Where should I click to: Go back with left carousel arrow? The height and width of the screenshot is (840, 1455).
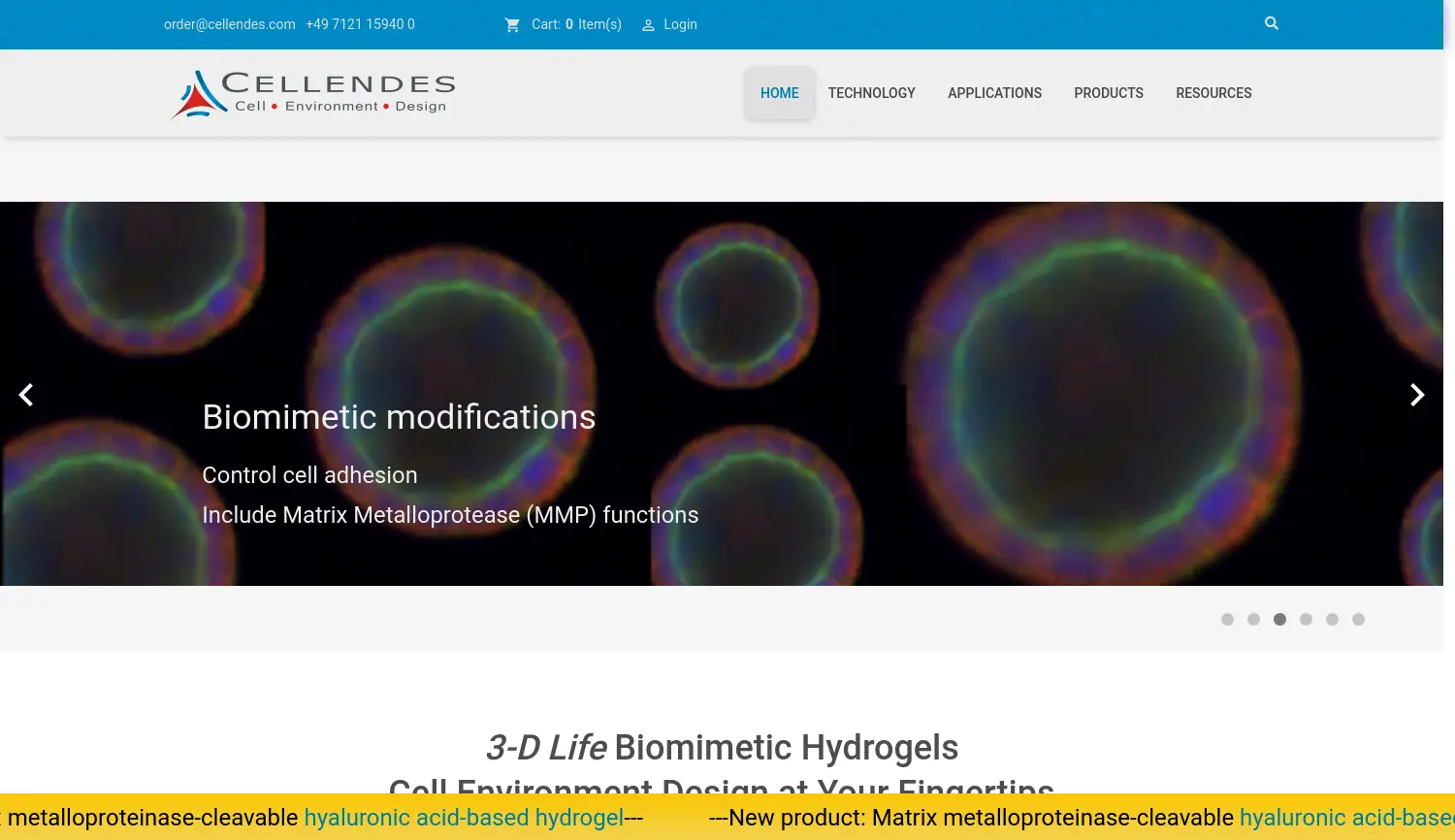(x=26, y=395)
